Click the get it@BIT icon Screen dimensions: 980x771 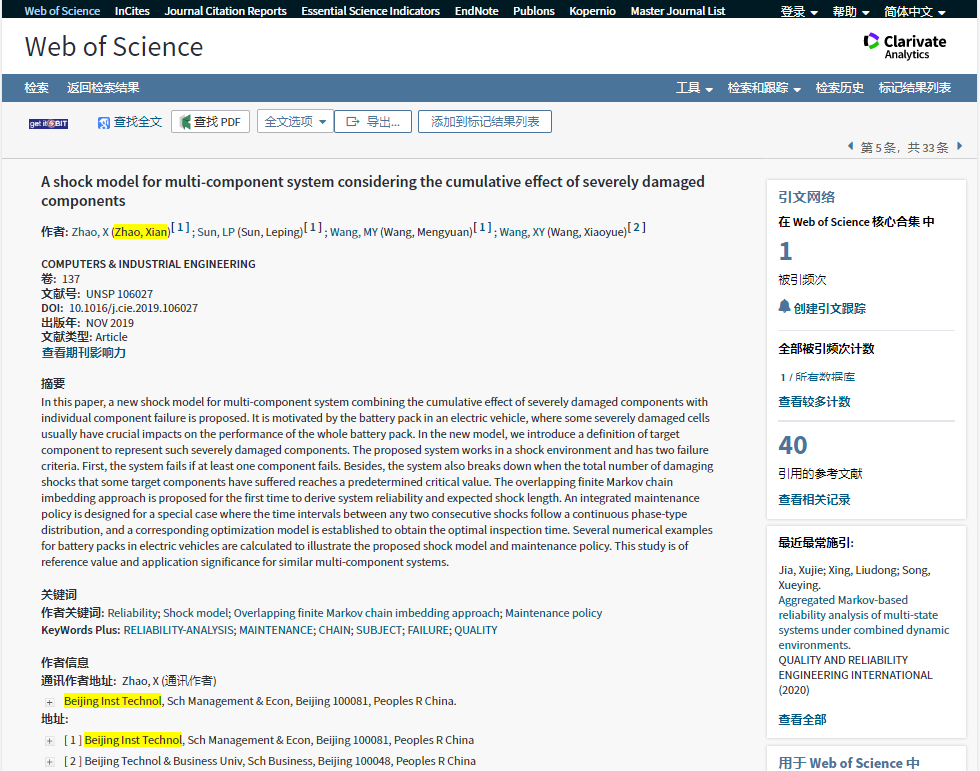pos(48,123)
